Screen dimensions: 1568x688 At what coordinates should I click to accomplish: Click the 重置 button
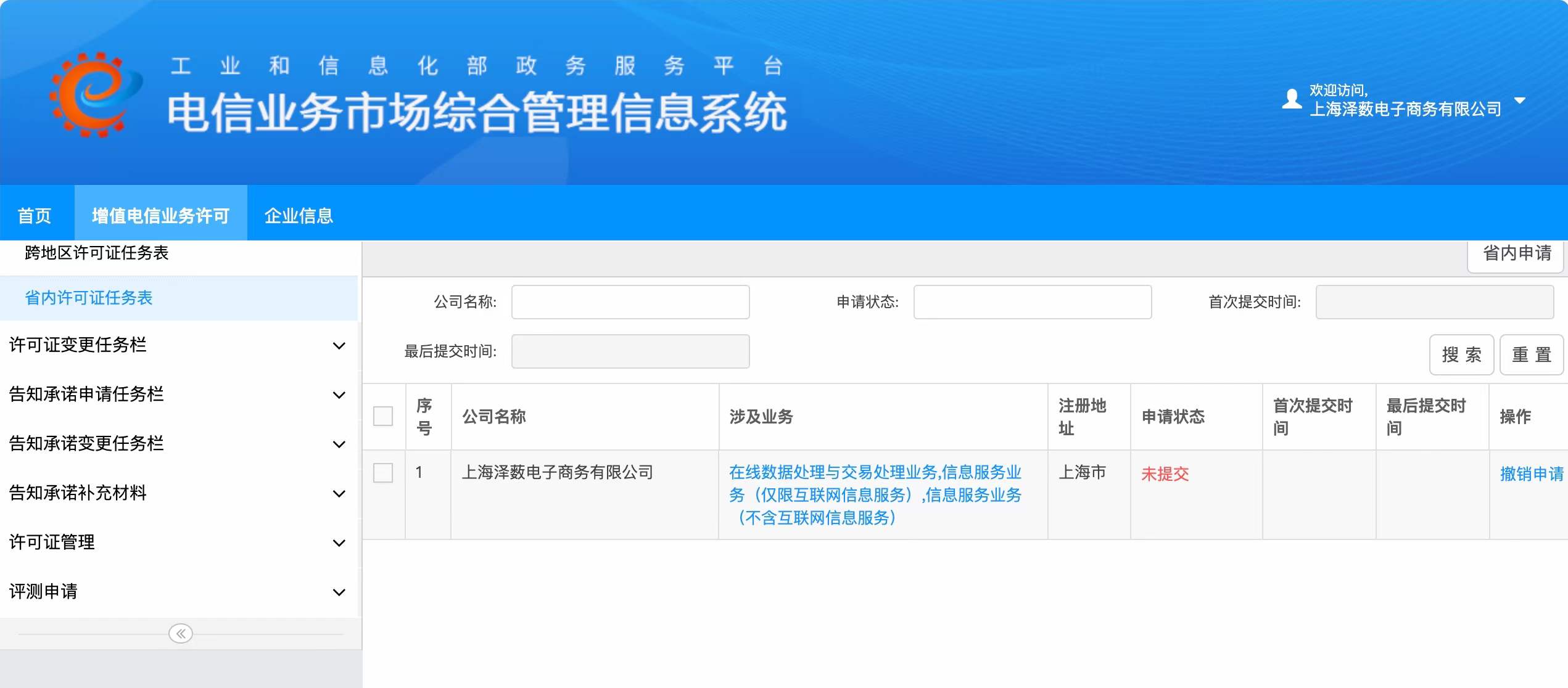click(x=1531, y=354)
